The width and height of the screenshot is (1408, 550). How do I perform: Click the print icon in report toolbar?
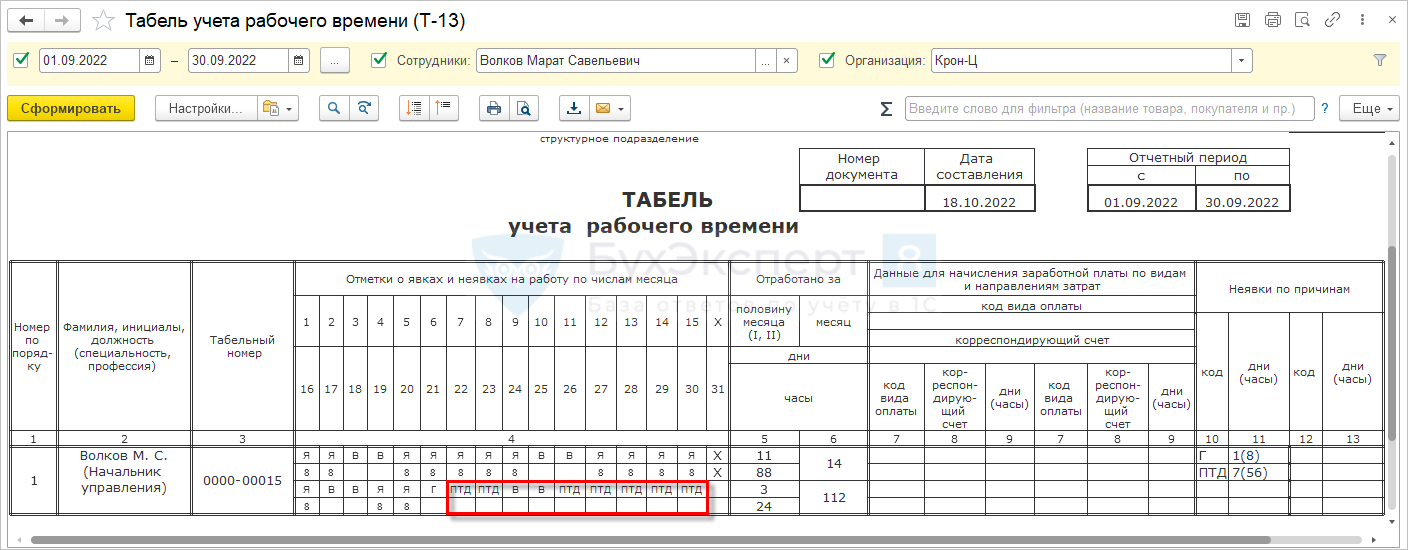[x=493, y=108]
